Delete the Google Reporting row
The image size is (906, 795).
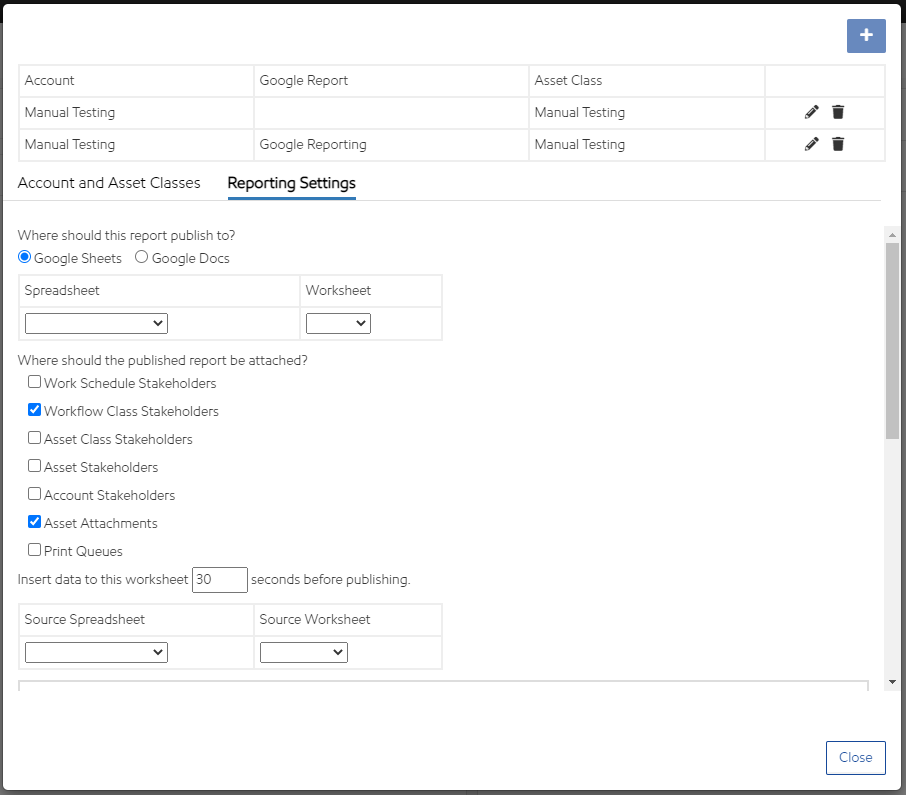(838, 144)
